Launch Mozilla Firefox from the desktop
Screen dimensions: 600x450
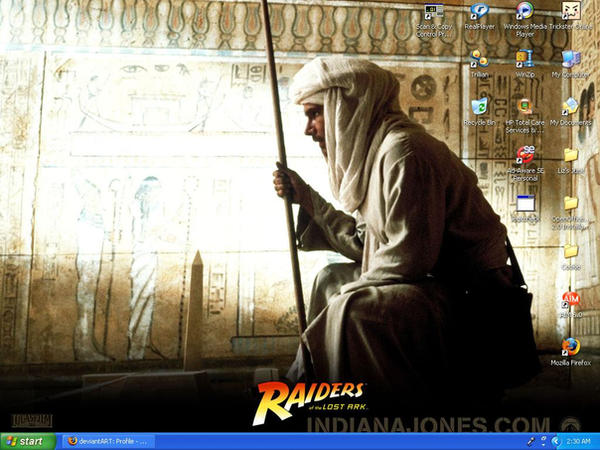pos(571,351)
